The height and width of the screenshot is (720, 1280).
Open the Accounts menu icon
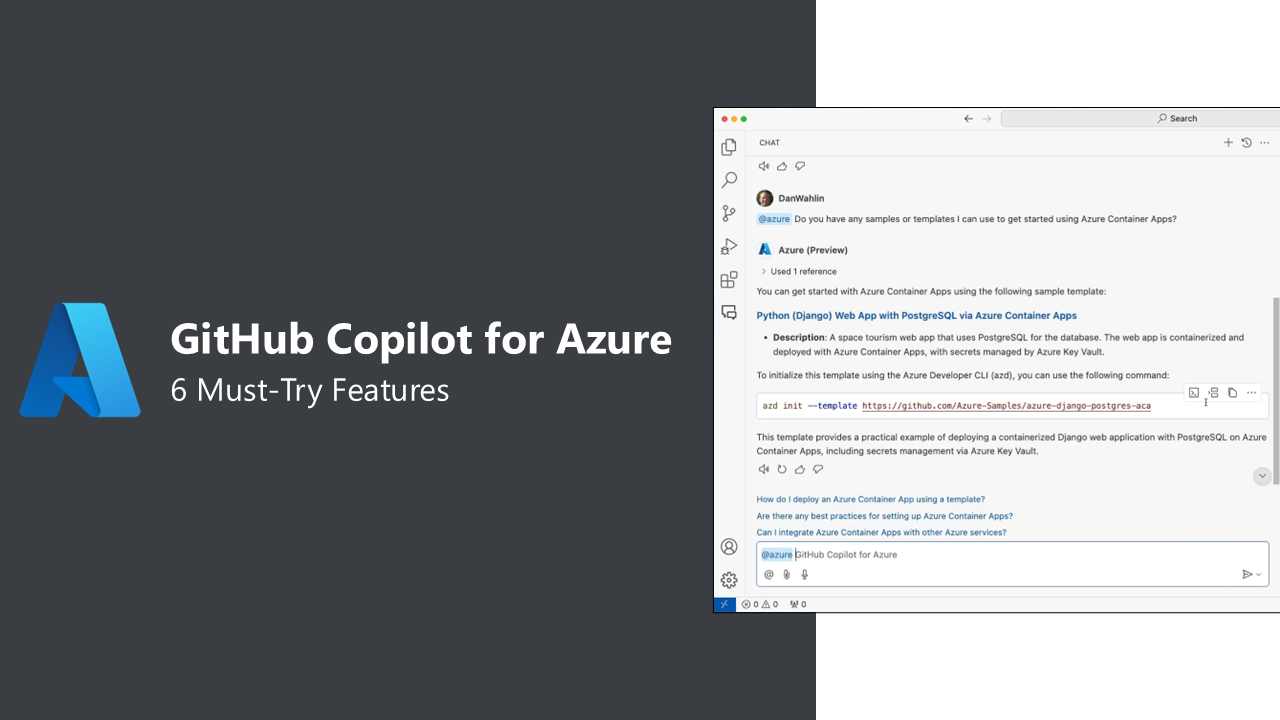tap(729, 547)
